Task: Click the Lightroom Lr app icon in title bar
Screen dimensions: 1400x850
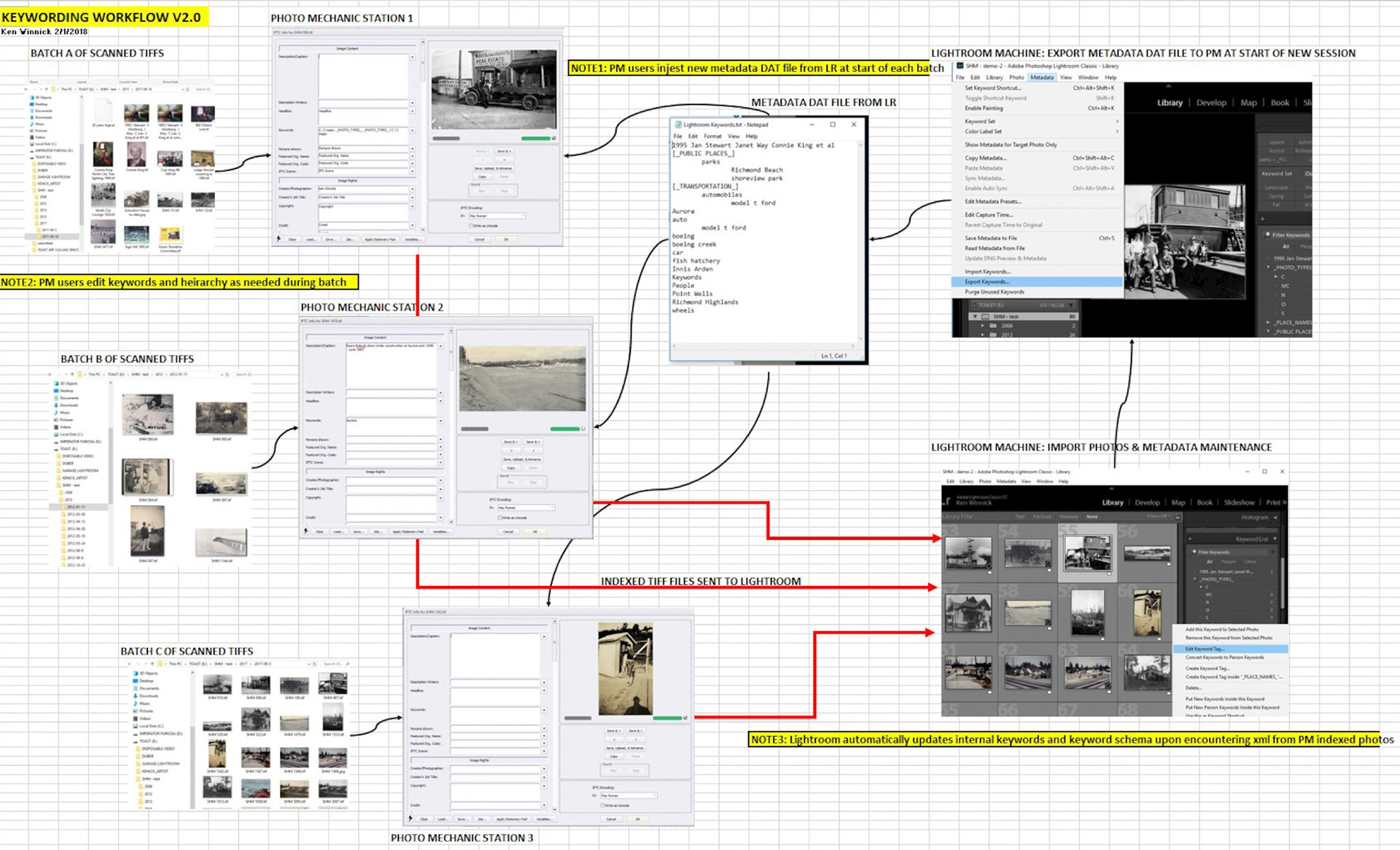Action: (960, 66)
